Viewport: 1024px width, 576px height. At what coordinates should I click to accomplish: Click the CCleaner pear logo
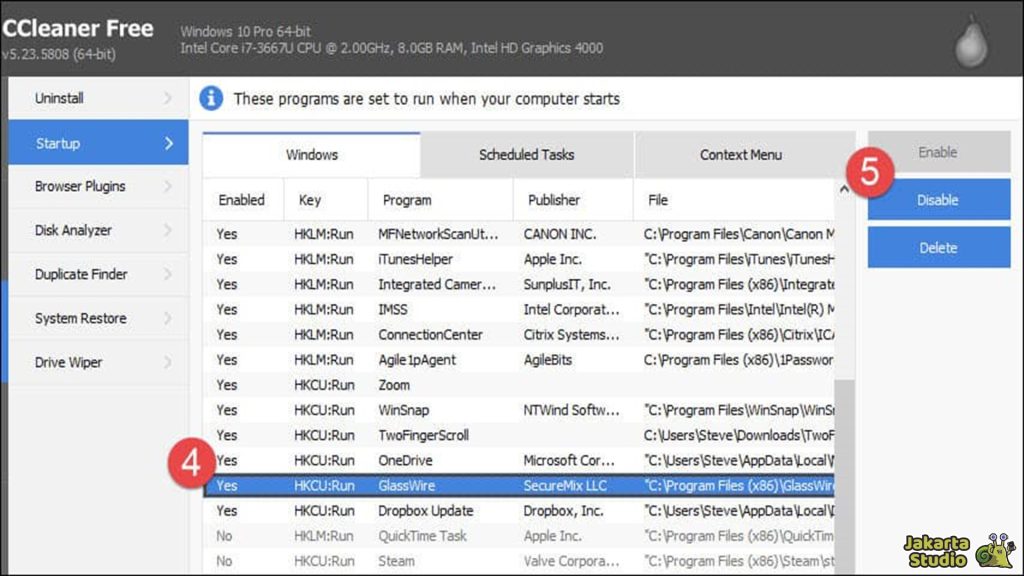tap(972, 40)
